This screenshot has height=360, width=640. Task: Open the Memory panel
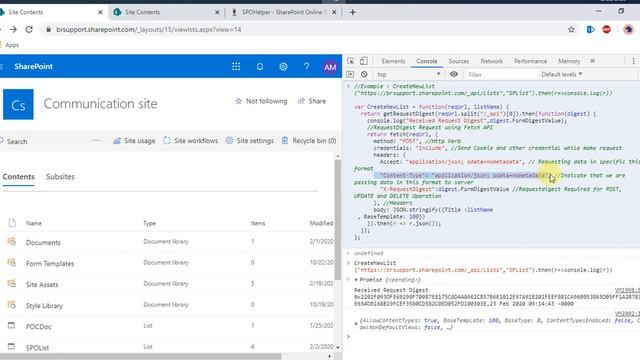pos(569,61)
